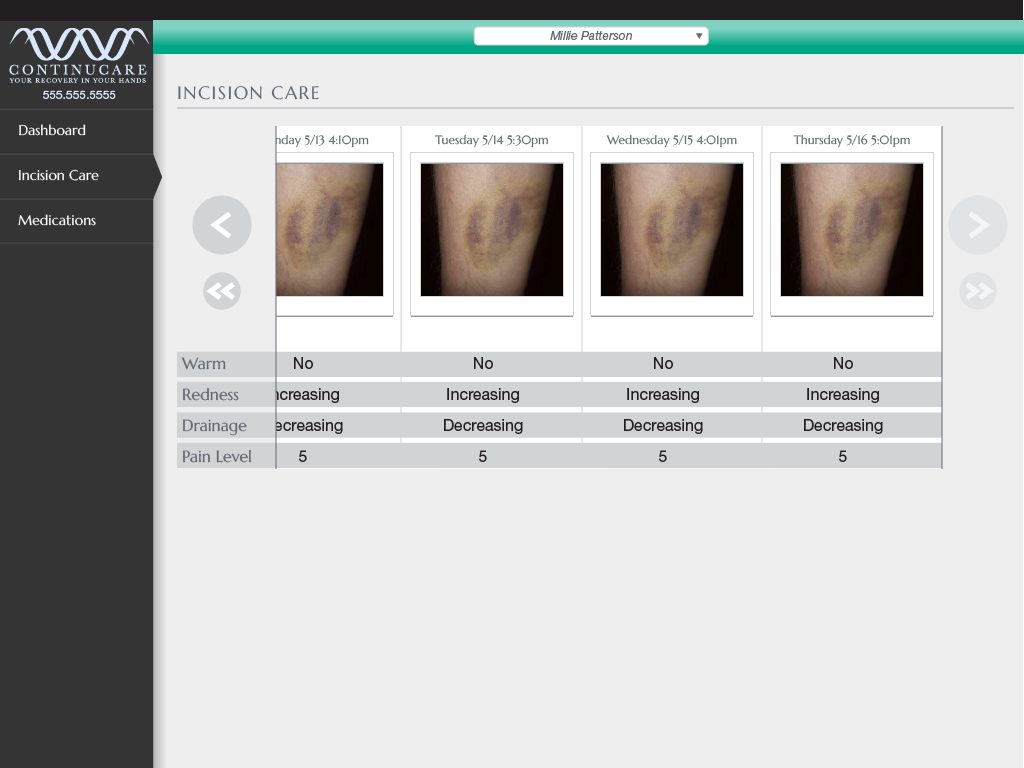Click the ContinuCare logo
The height and width of the screenshot is (768, 1024).
point(78,56)
